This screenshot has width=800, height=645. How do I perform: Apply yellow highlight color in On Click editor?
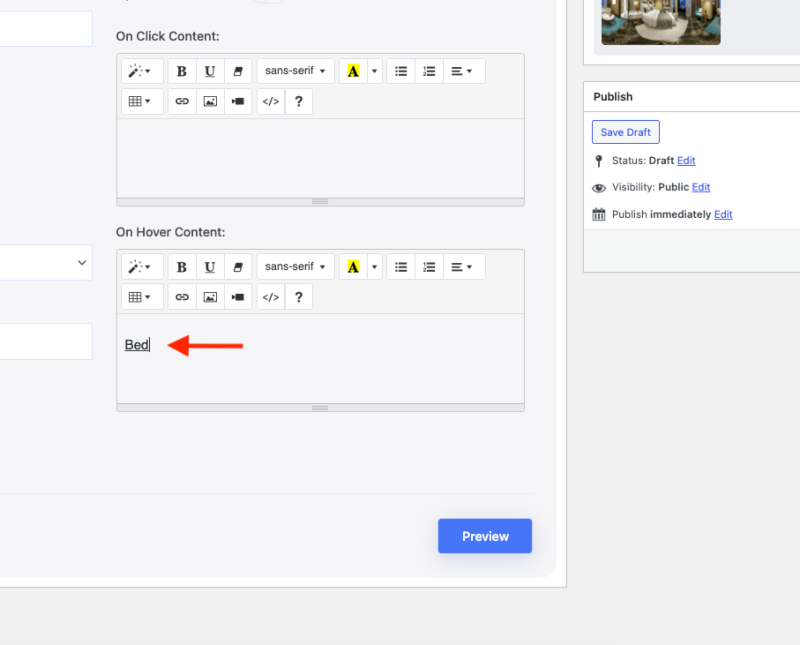tap(353, 71)
